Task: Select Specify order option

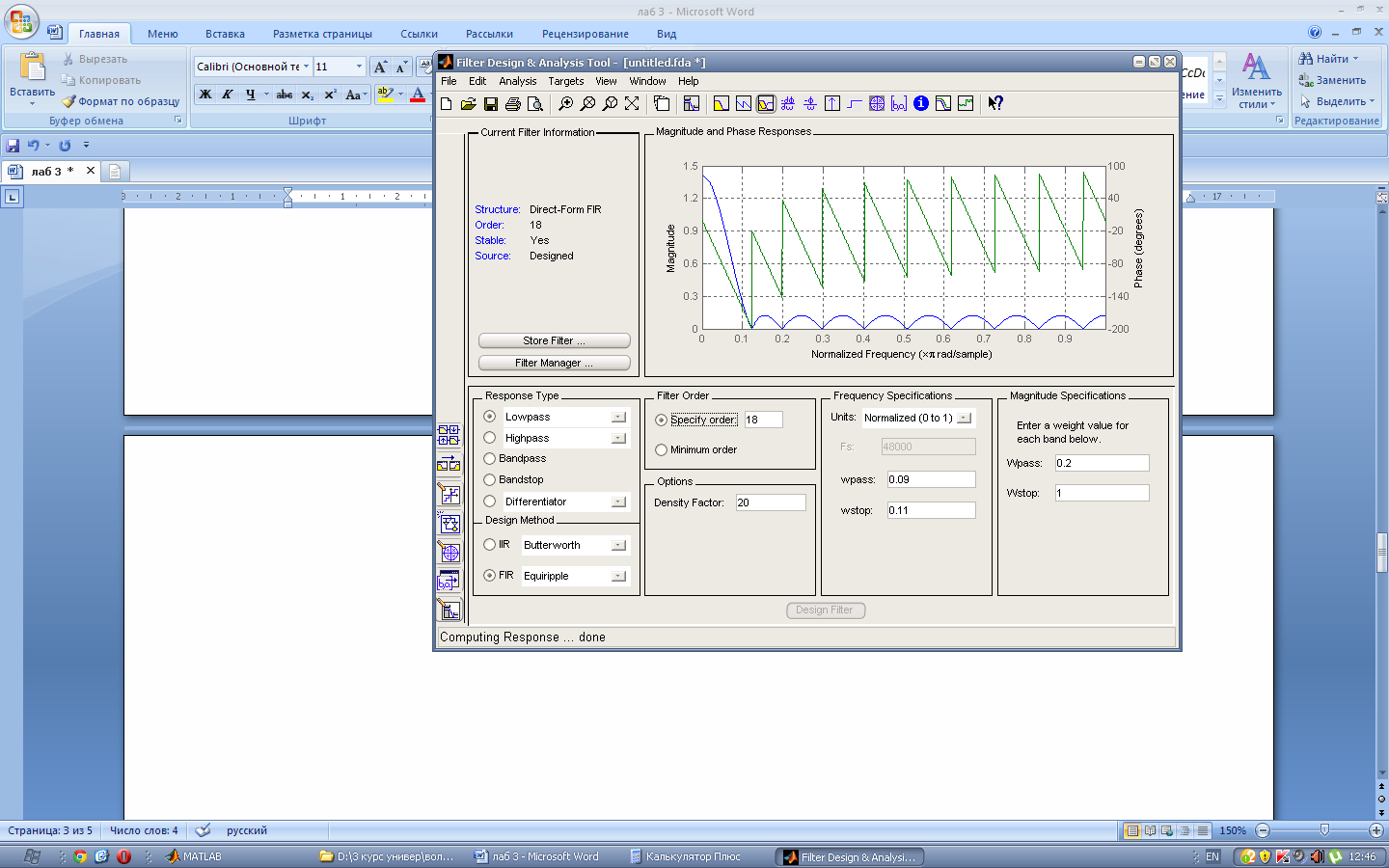Action: tap(662, 420)
